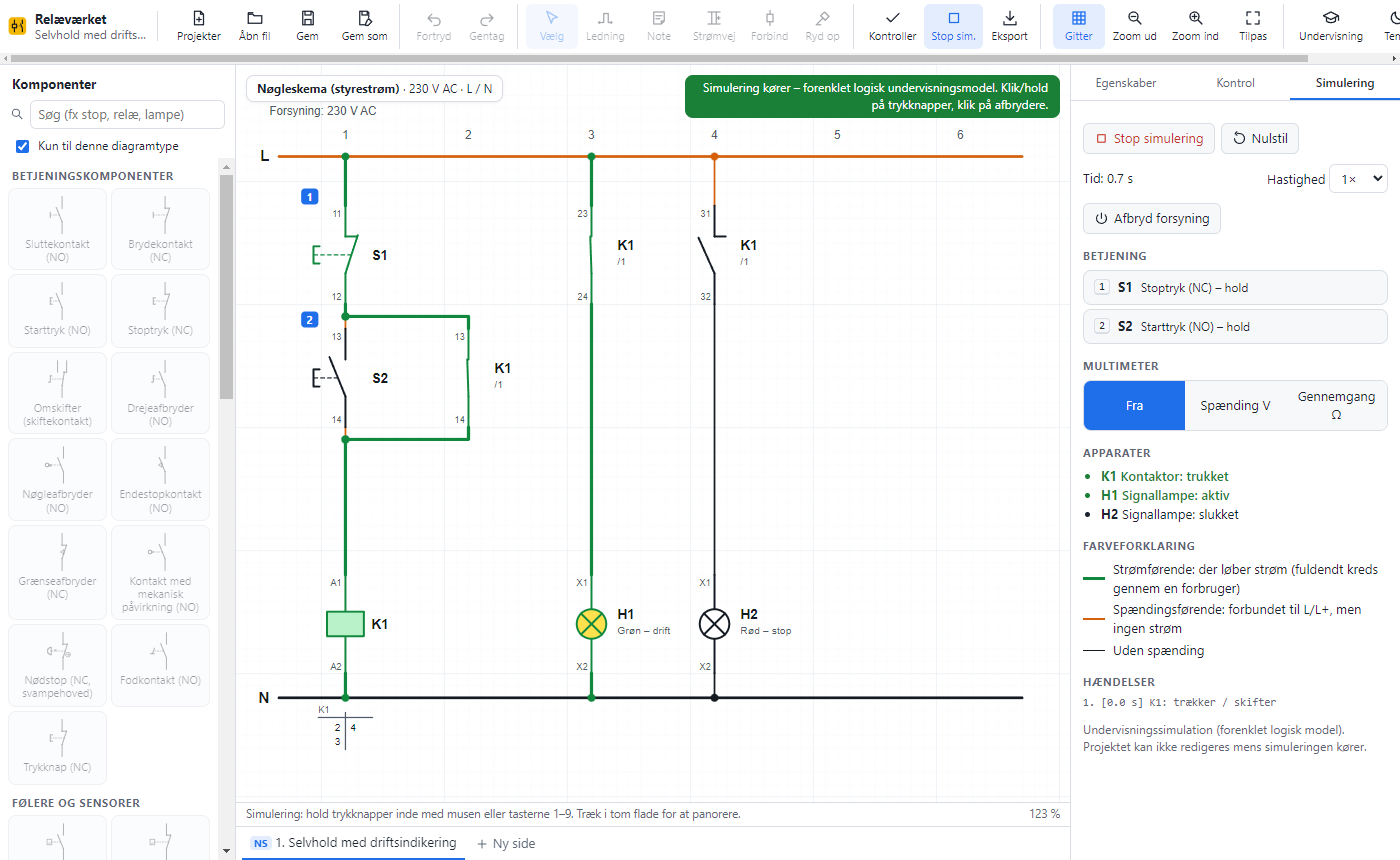The height and width of the screenshot is (860, 1400).
Task: Open the Hastighed speed dropdown
Action: [x=1358, y=179]
